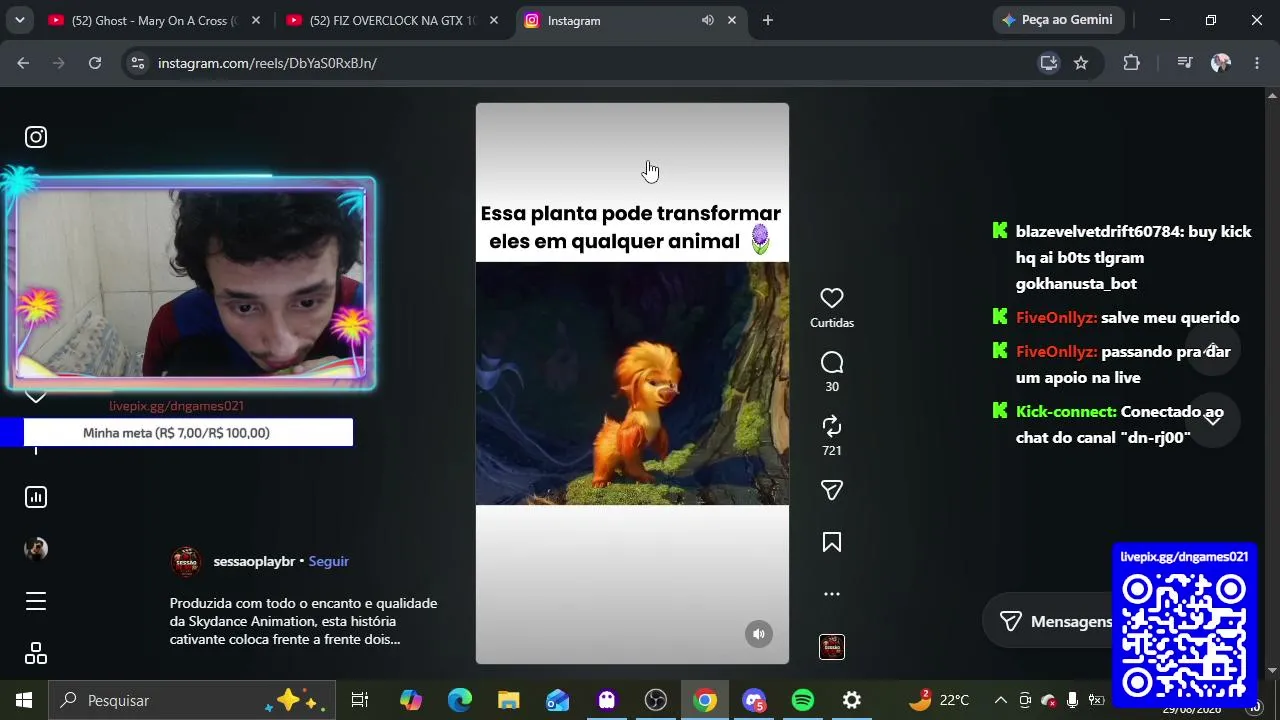The image size is (1280, 720).
Task: Open the reel's three-dot more options
Action: (832, 594)
